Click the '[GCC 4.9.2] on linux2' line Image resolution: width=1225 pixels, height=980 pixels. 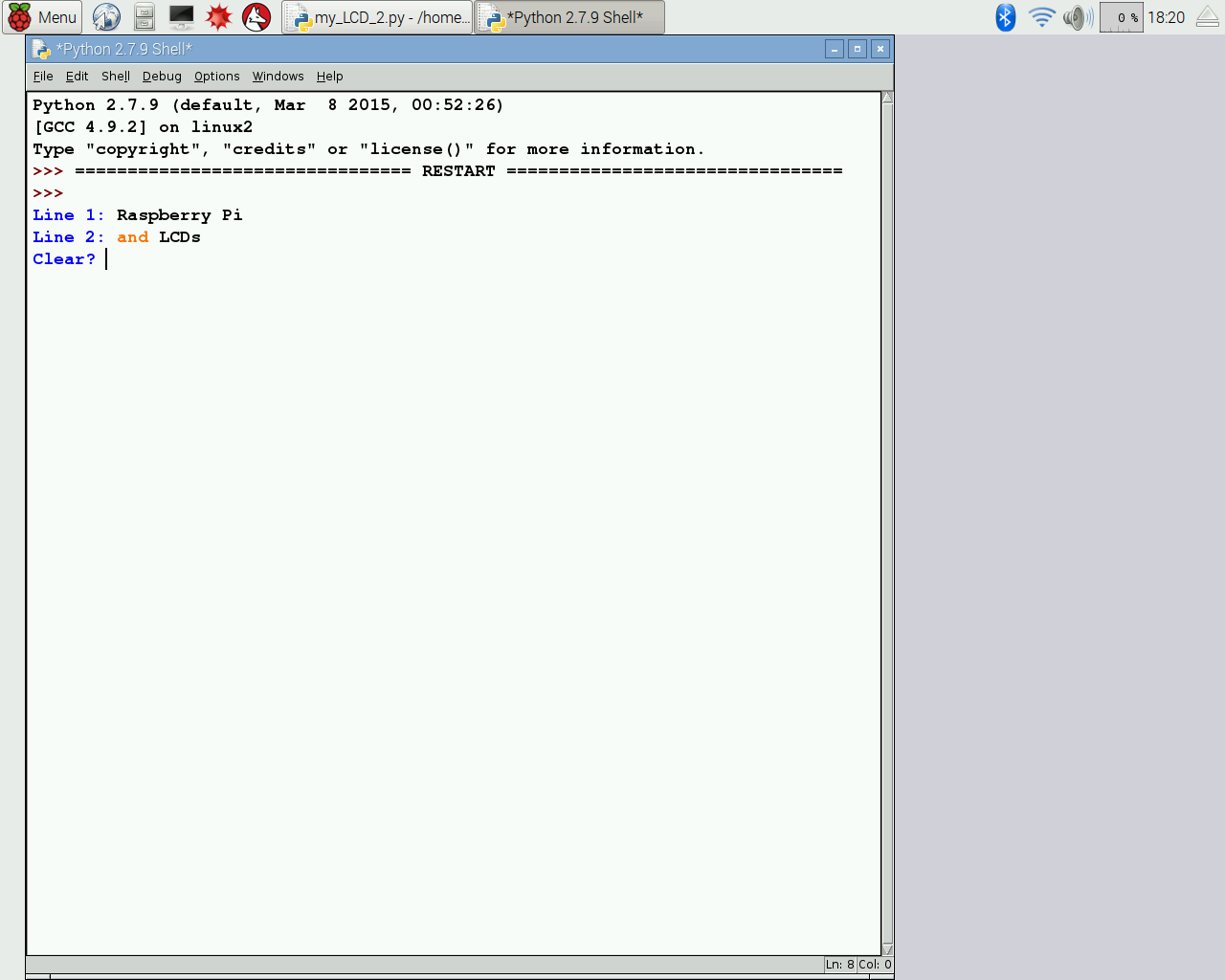pyautogui.click(x=143, y=127)
